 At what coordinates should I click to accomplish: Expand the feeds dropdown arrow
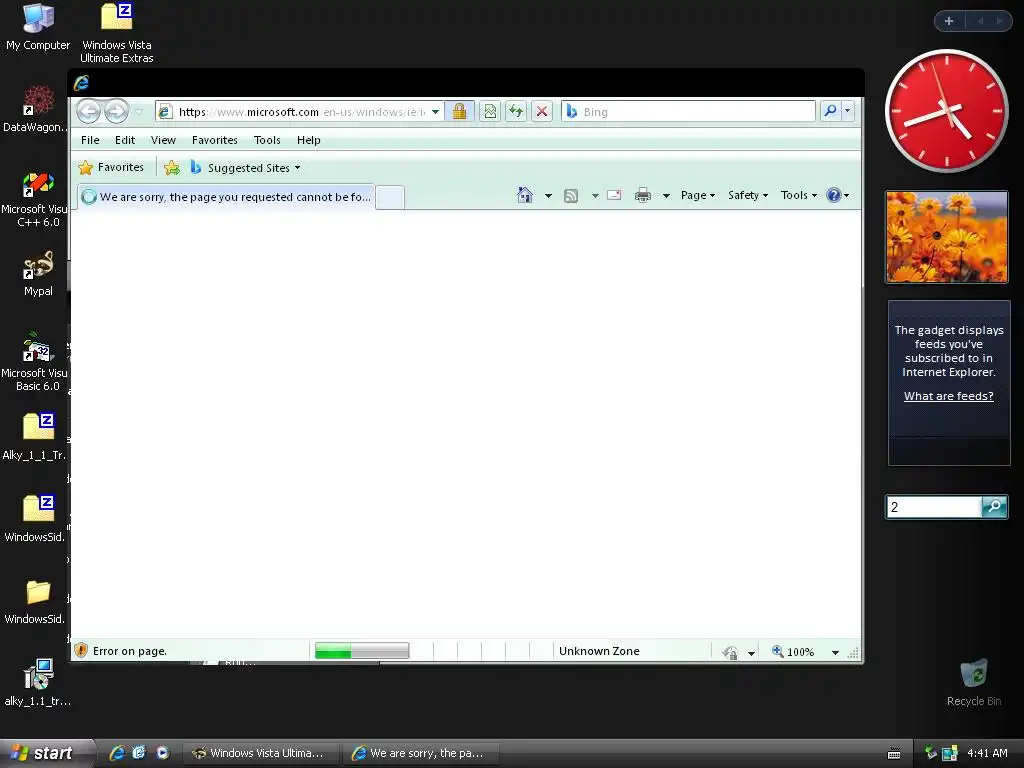[595, 195]
